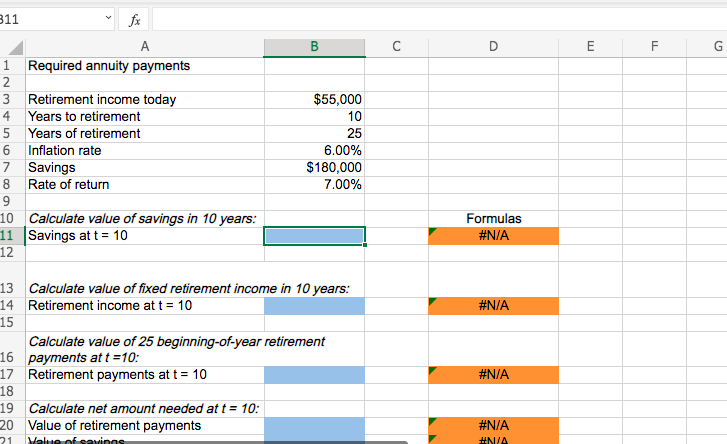Select the Years to retirement value 10
This screenshot has height=444, width=727.
pyautogui.click(x=314, y=117)
